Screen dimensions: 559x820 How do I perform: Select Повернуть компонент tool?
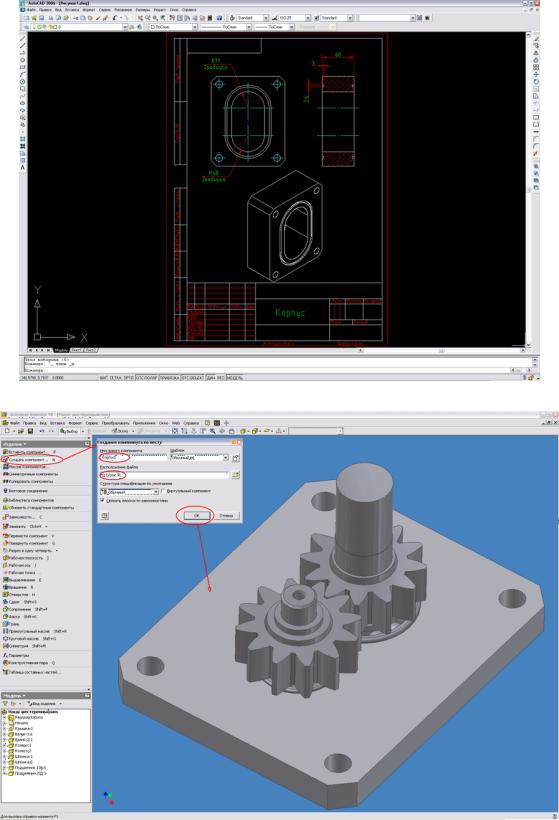coord(29,543)
